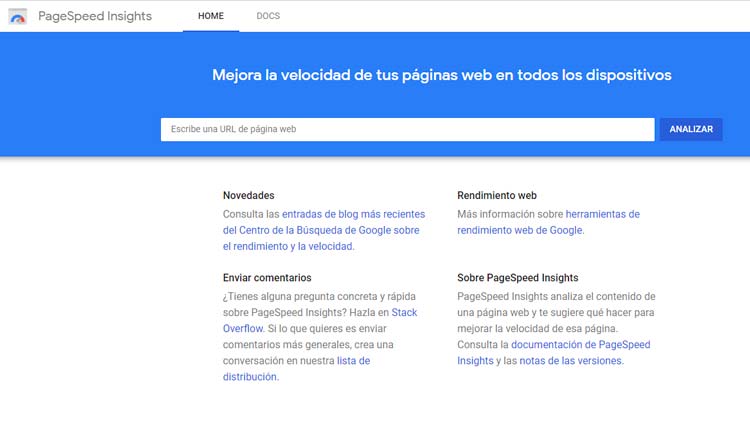
Task: Select the 'Novedades' heading
Action: [248, 196]
